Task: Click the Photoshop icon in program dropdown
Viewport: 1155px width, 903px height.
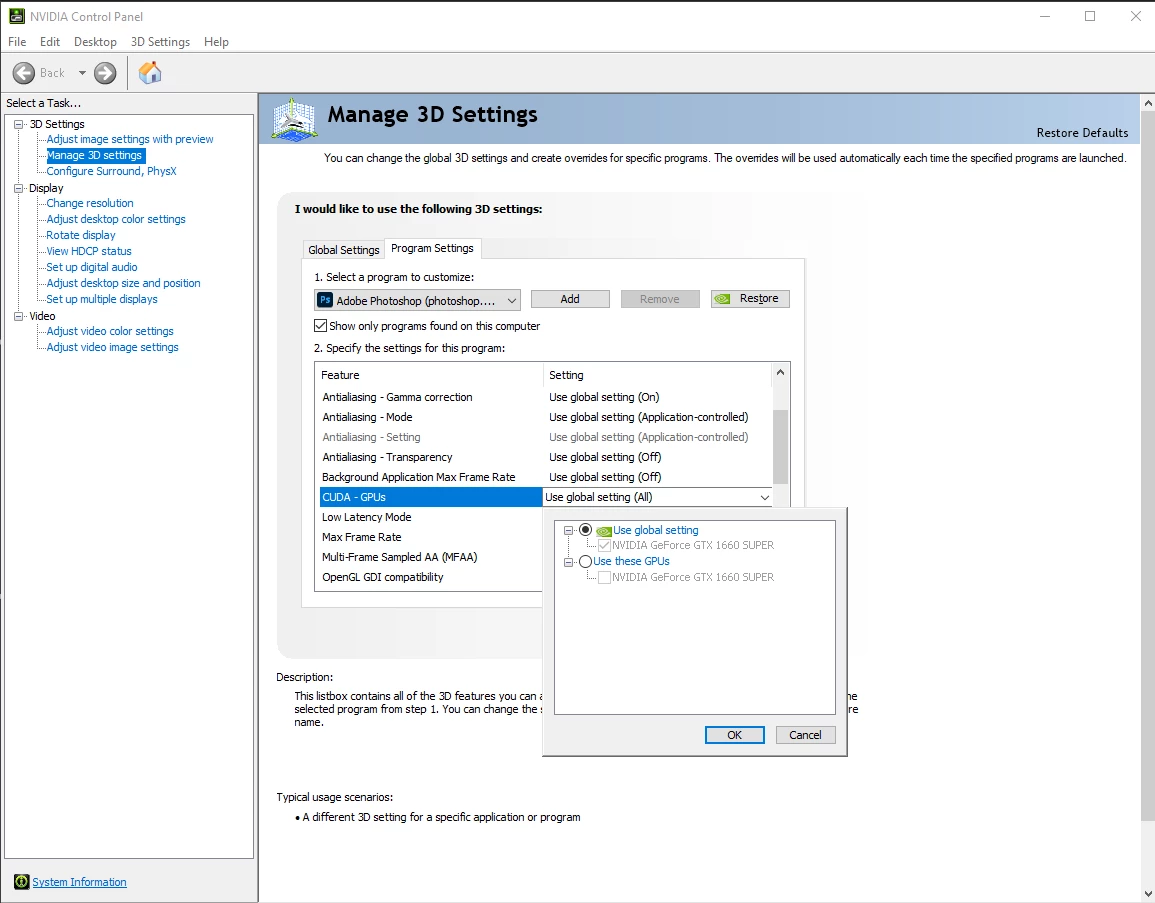Action: [324, 300]
